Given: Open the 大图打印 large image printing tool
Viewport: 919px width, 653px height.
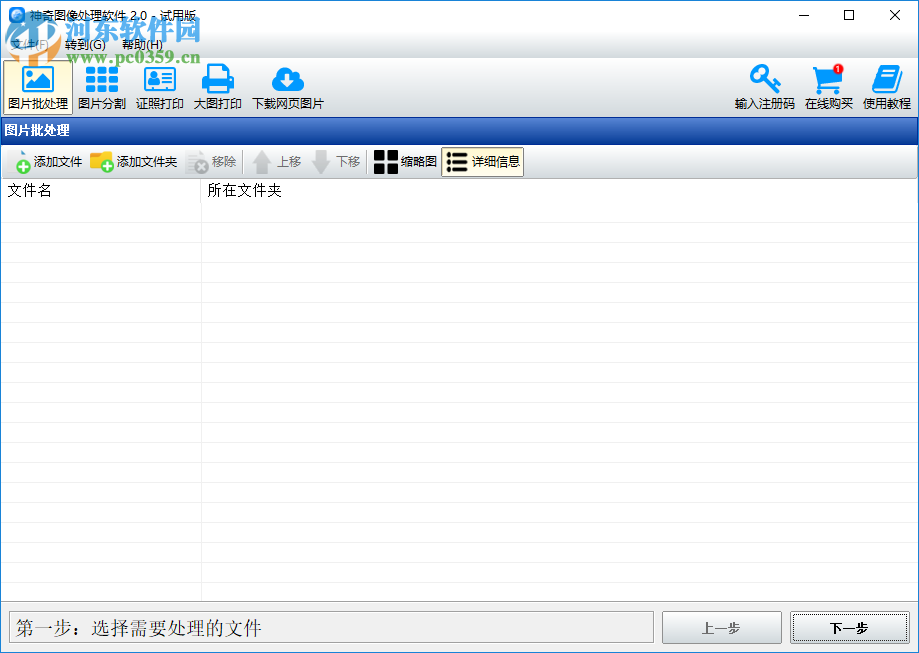Looking at the screenshot, I should pyautogui.click(x=217, y=86).
